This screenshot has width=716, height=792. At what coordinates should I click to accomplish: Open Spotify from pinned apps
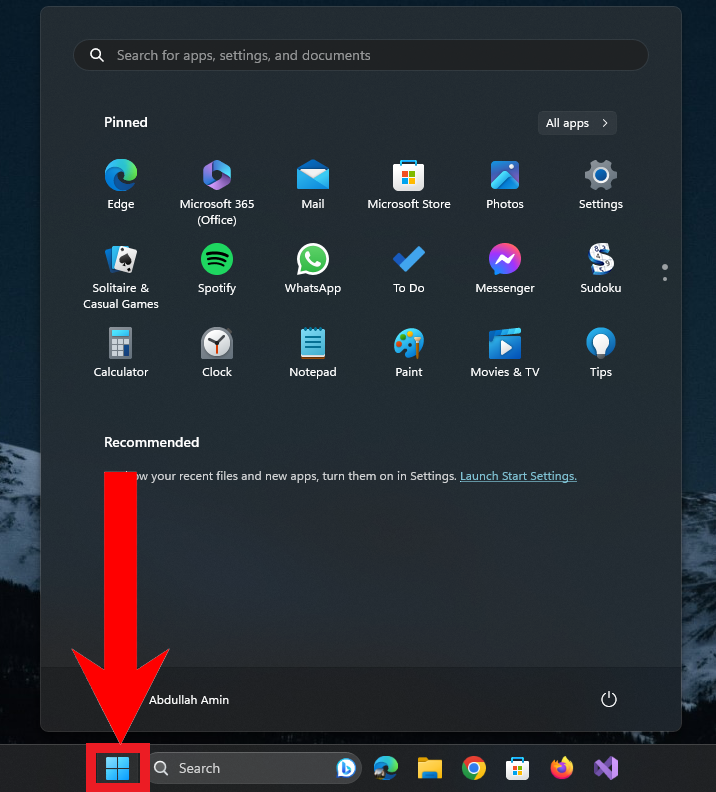click(x=217, y=269)
